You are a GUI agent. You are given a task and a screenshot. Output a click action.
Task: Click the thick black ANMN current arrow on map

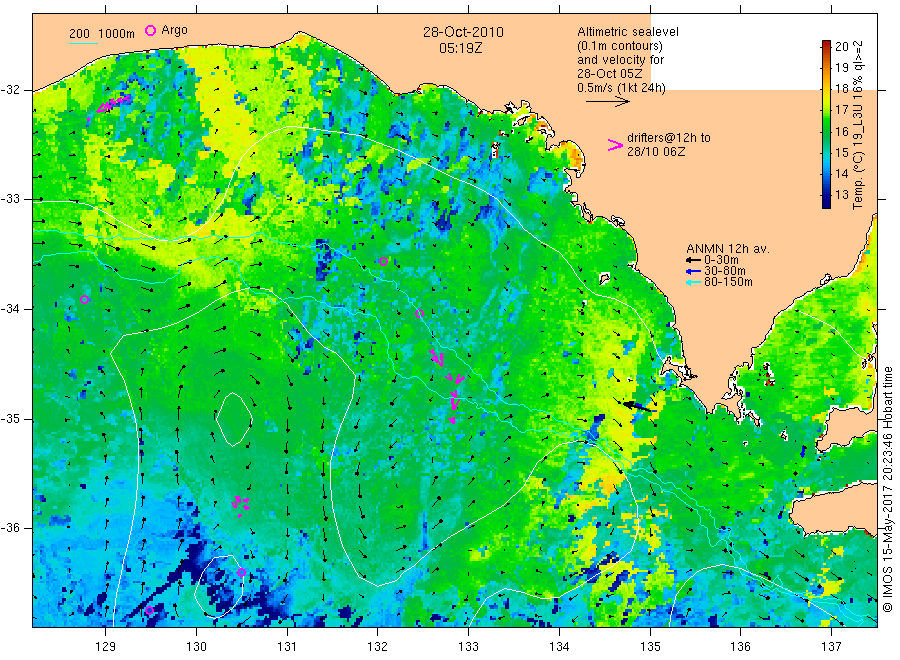[x=637, y=406]
